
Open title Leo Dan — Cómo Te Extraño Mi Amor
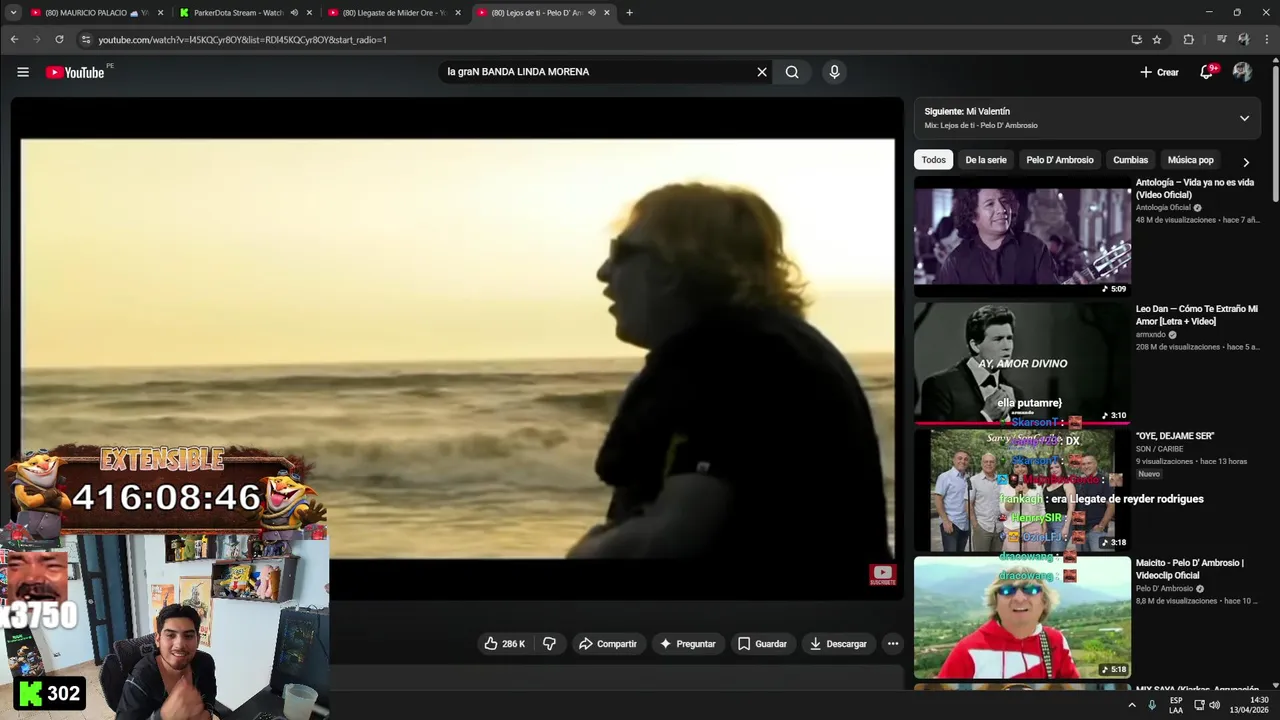pos(1197,315)
